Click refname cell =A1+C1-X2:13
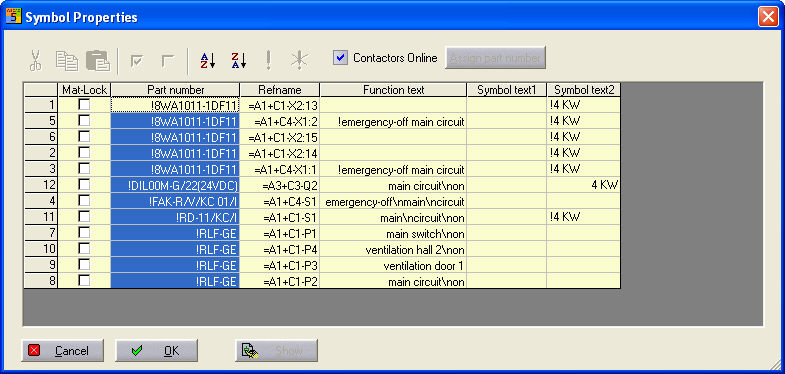 (x=280, y=105)
